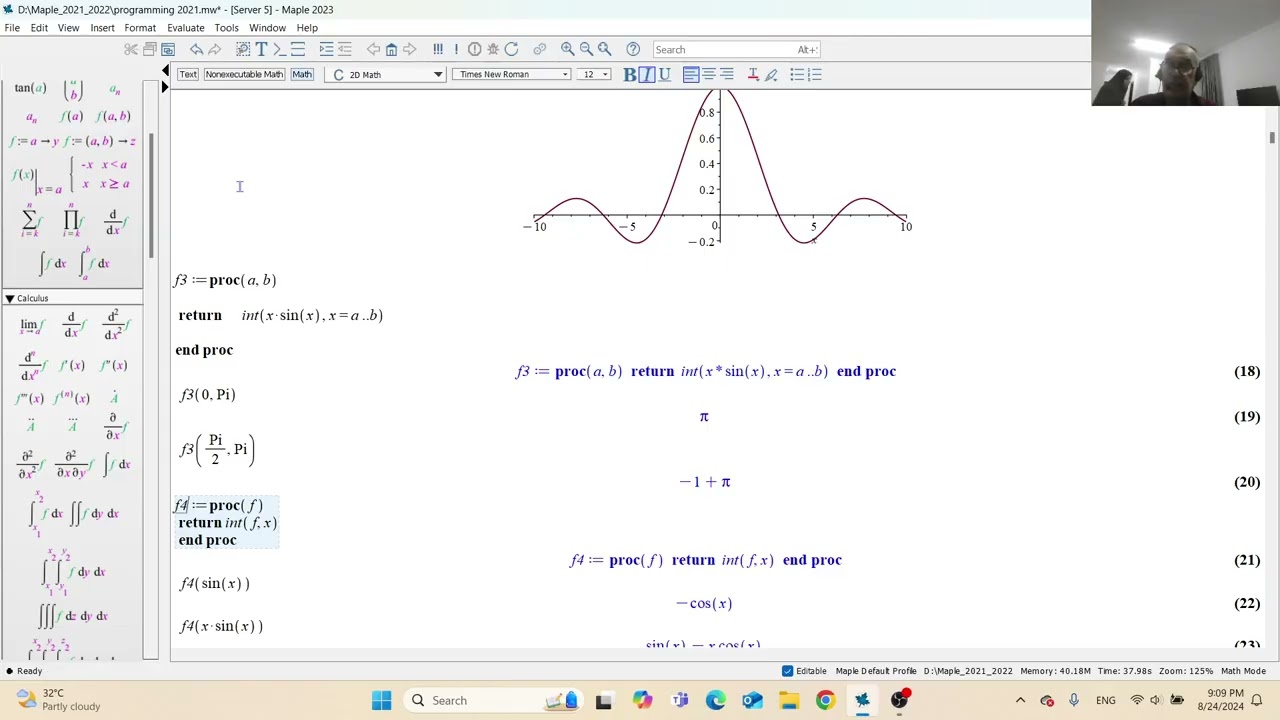Click the Redo arrow icon

[x=214, y=49]
